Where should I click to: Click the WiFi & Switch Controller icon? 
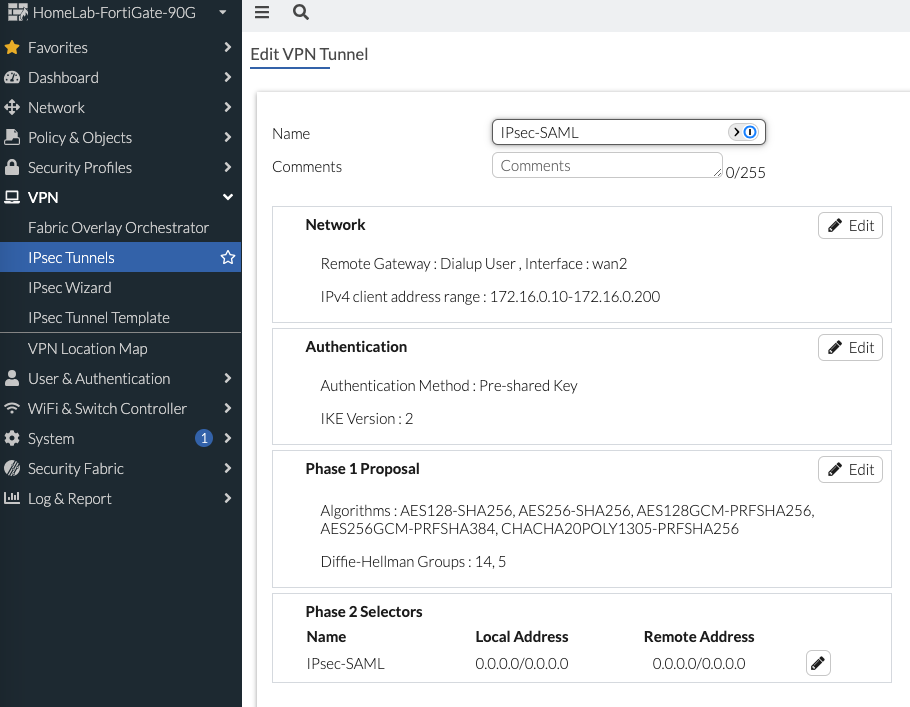coord(15,408)
